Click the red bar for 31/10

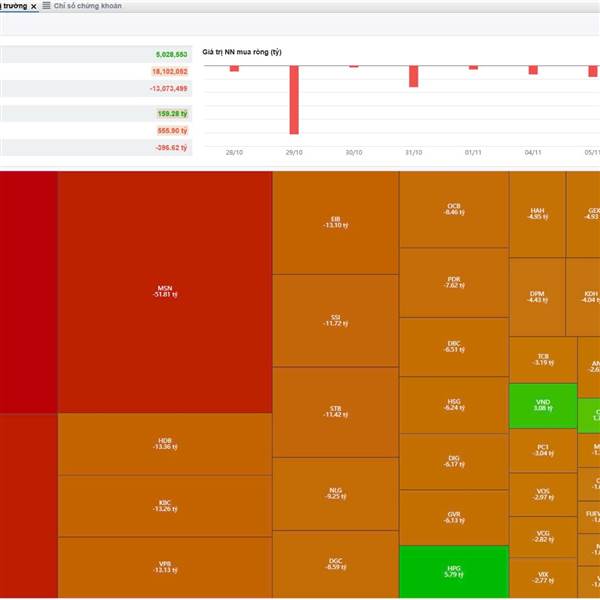click(x=414, y=77)
